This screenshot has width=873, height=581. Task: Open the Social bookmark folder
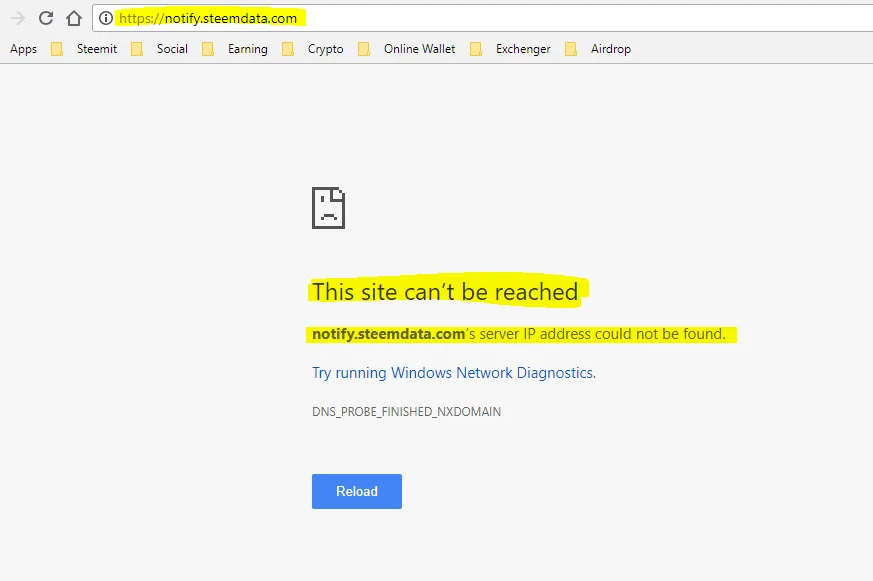(x=159, y=49)
